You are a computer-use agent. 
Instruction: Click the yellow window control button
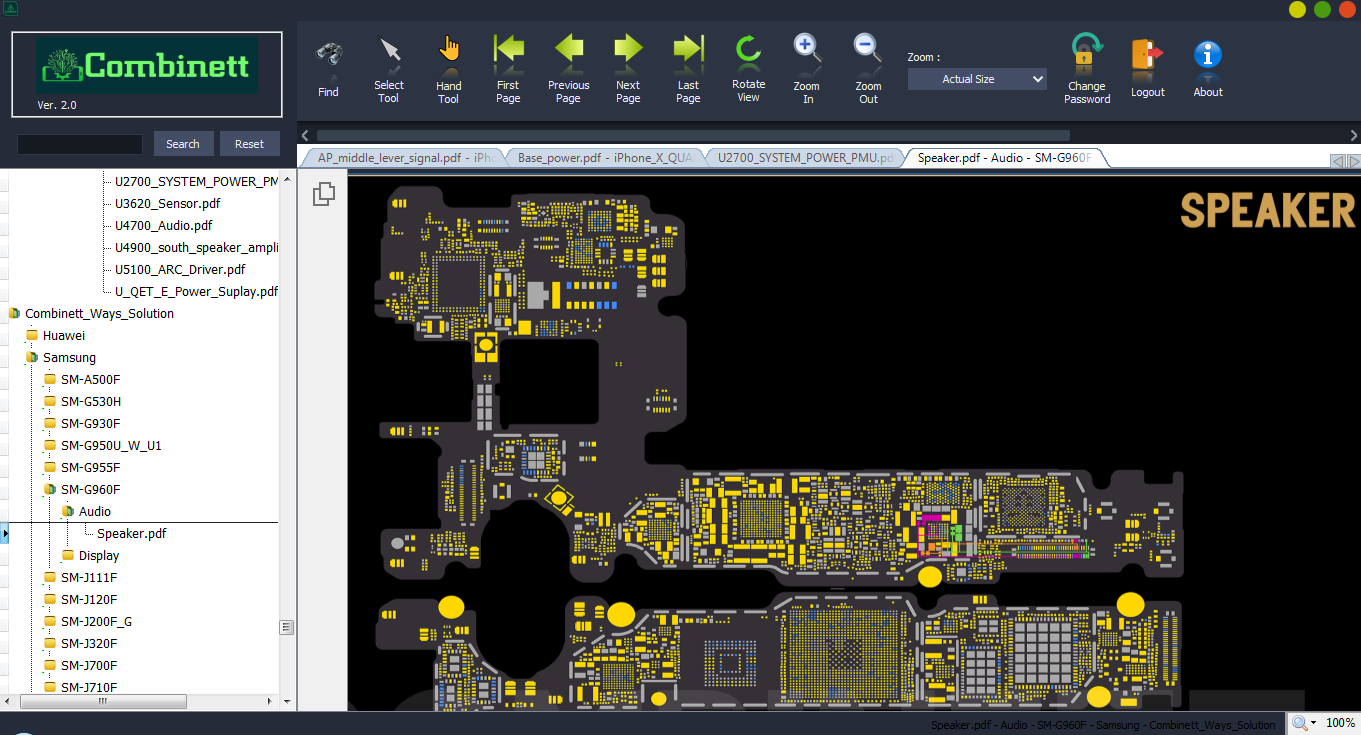1297,9
